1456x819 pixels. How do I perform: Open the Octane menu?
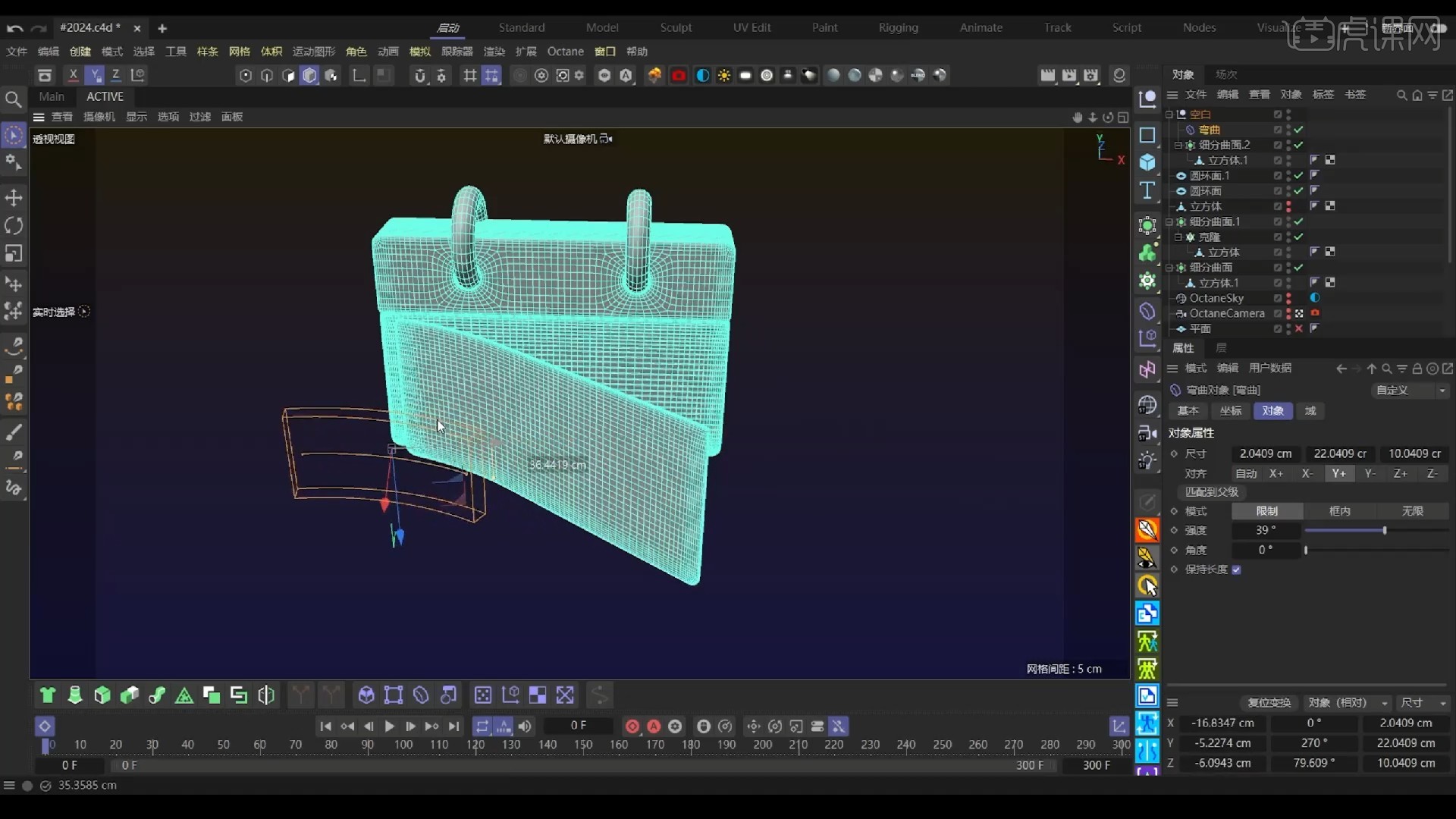pyautogui.click(x=566, y=52)
